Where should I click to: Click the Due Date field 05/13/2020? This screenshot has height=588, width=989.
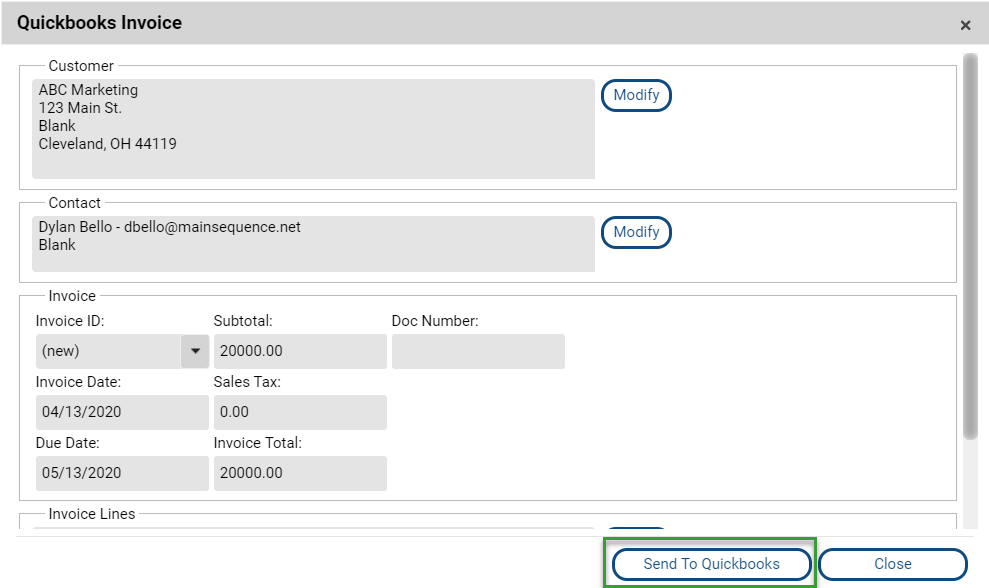point(122,473)
